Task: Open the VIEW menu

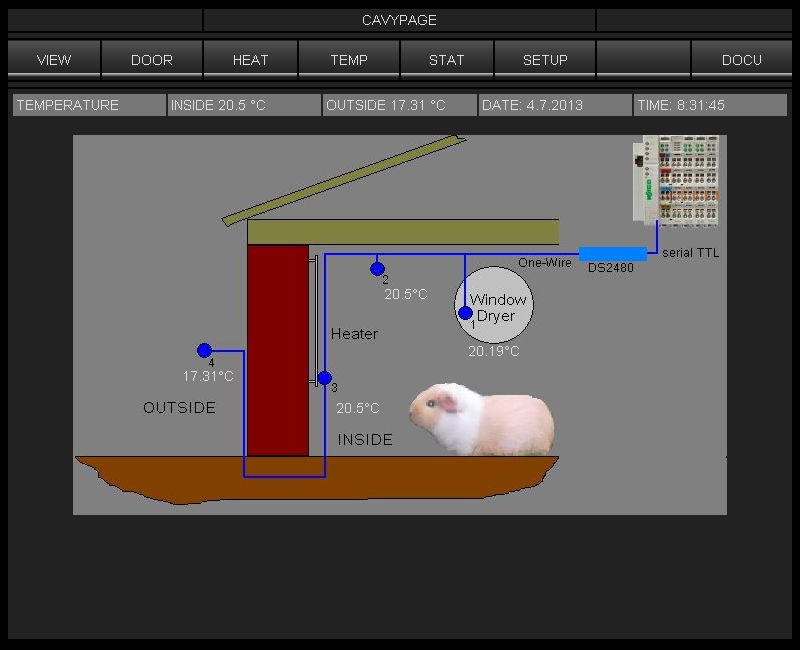Action: (x=54, y=60)
